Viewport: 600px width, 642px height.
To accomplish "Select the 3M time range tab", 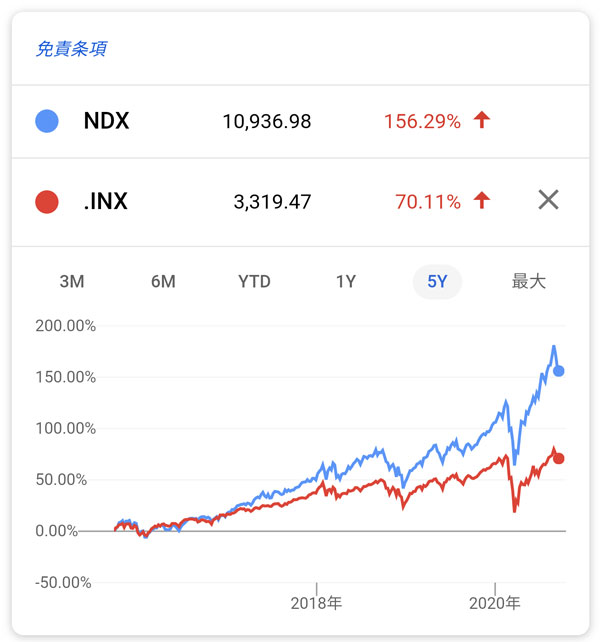I will pos(72,282).
